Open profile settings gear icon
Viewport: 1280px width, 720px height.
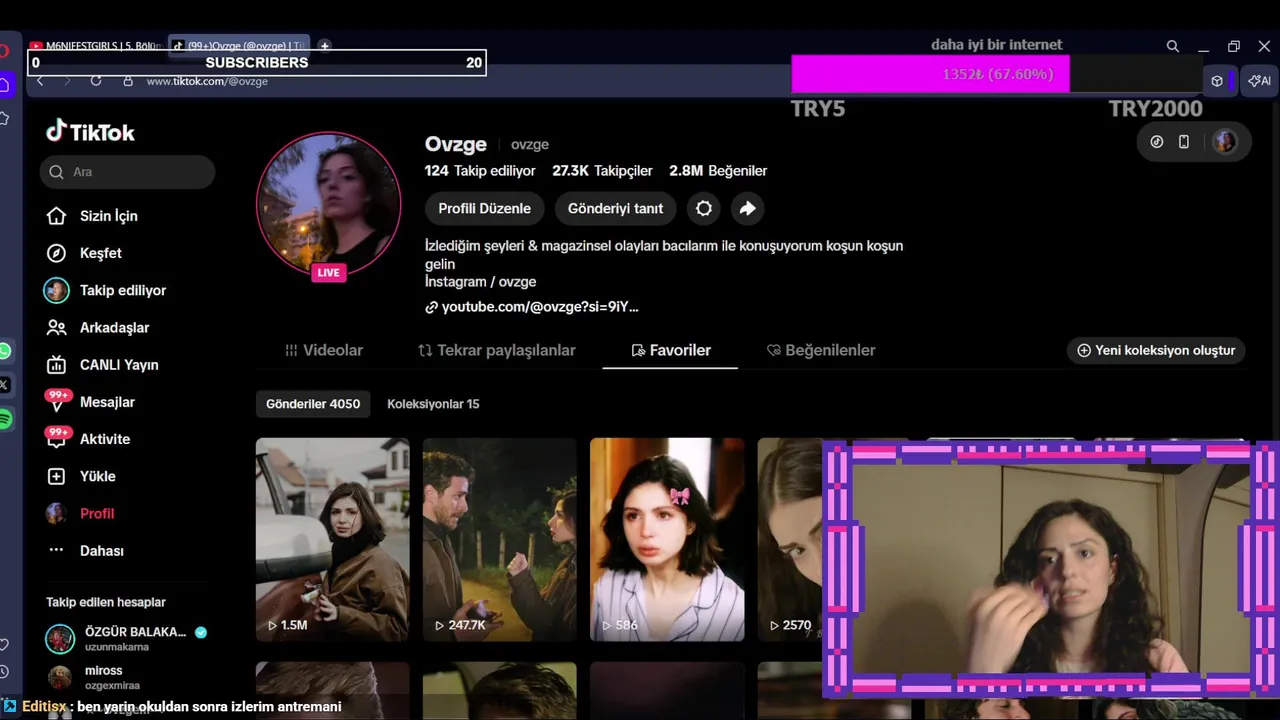click(x=704, y=208)
